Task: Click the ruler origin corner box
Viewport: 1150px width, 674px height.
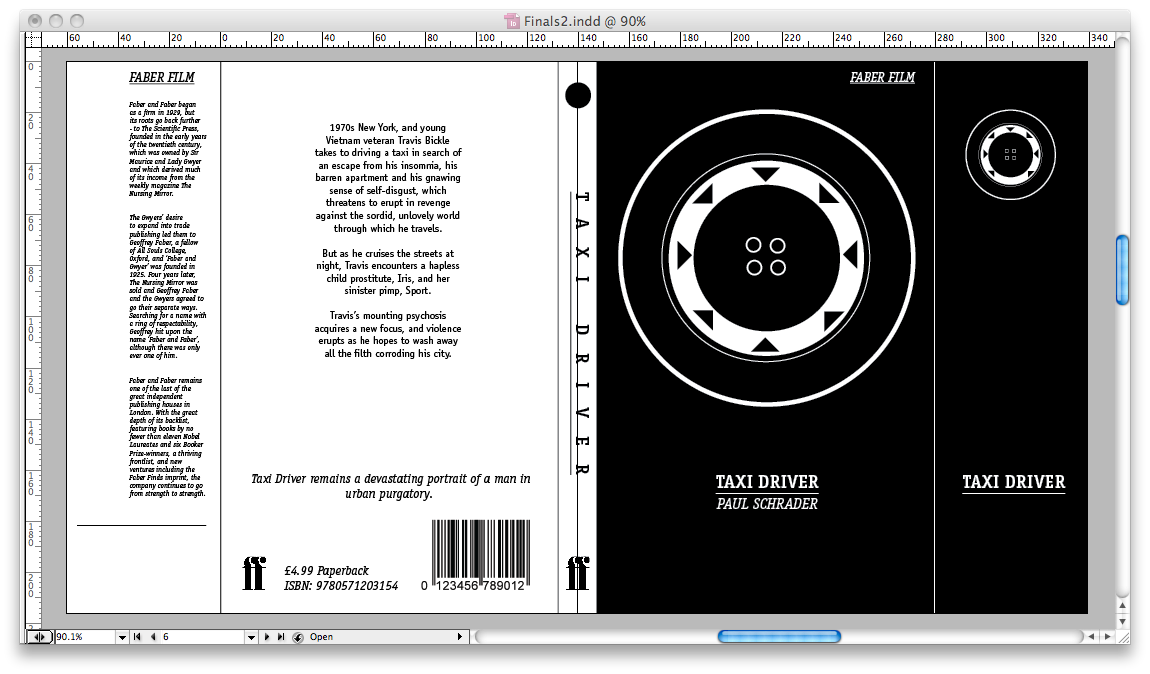Action: (x=33, y=40)
